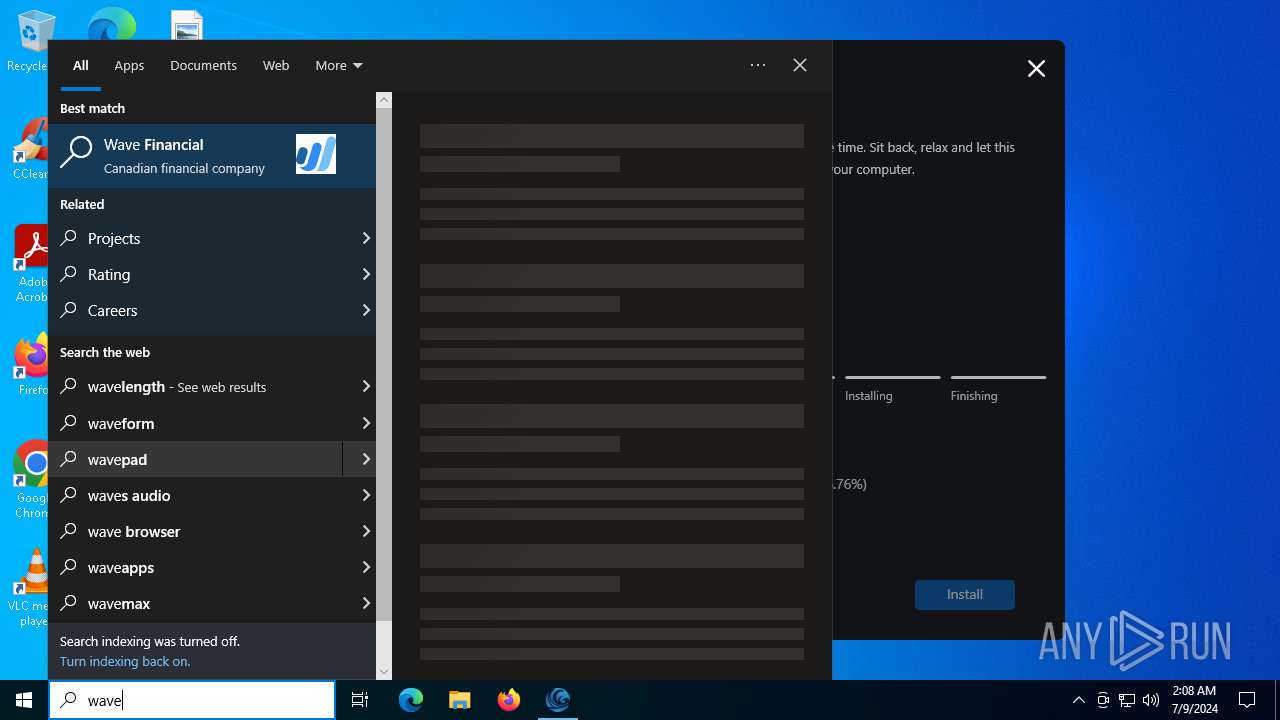Click the Install button in installer window
This screenshot has height=720, width=1280.
[965, 594]
